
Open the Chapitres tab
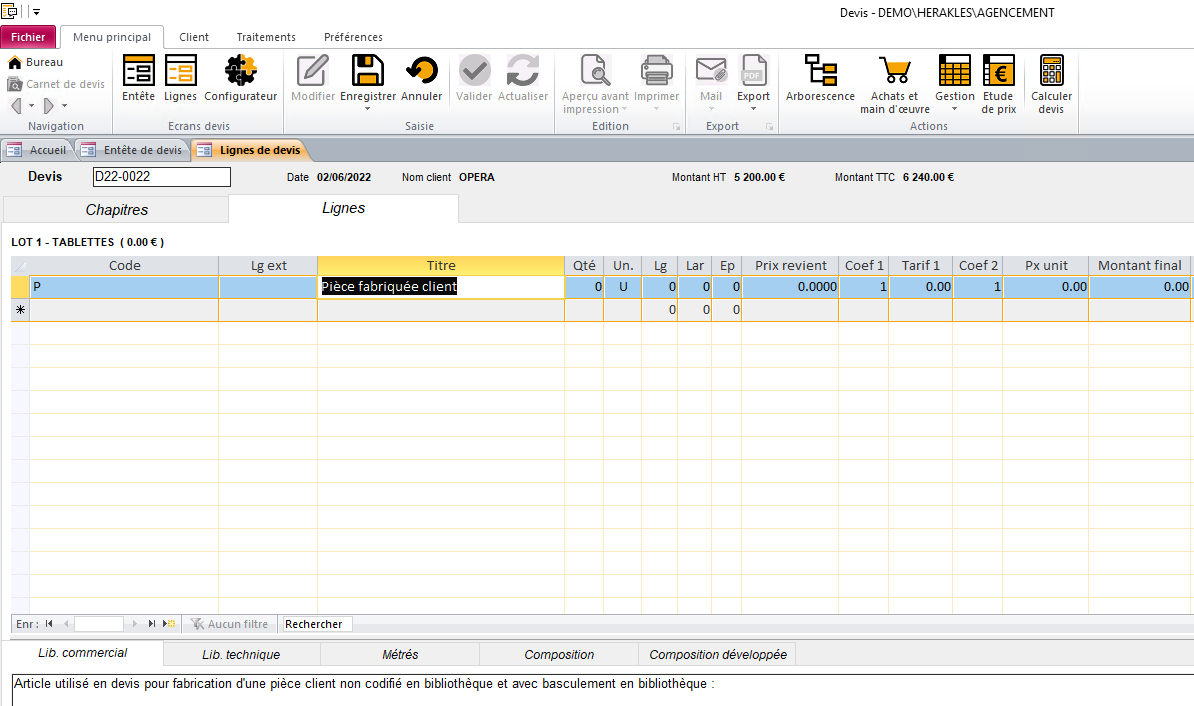pos(117,210)
